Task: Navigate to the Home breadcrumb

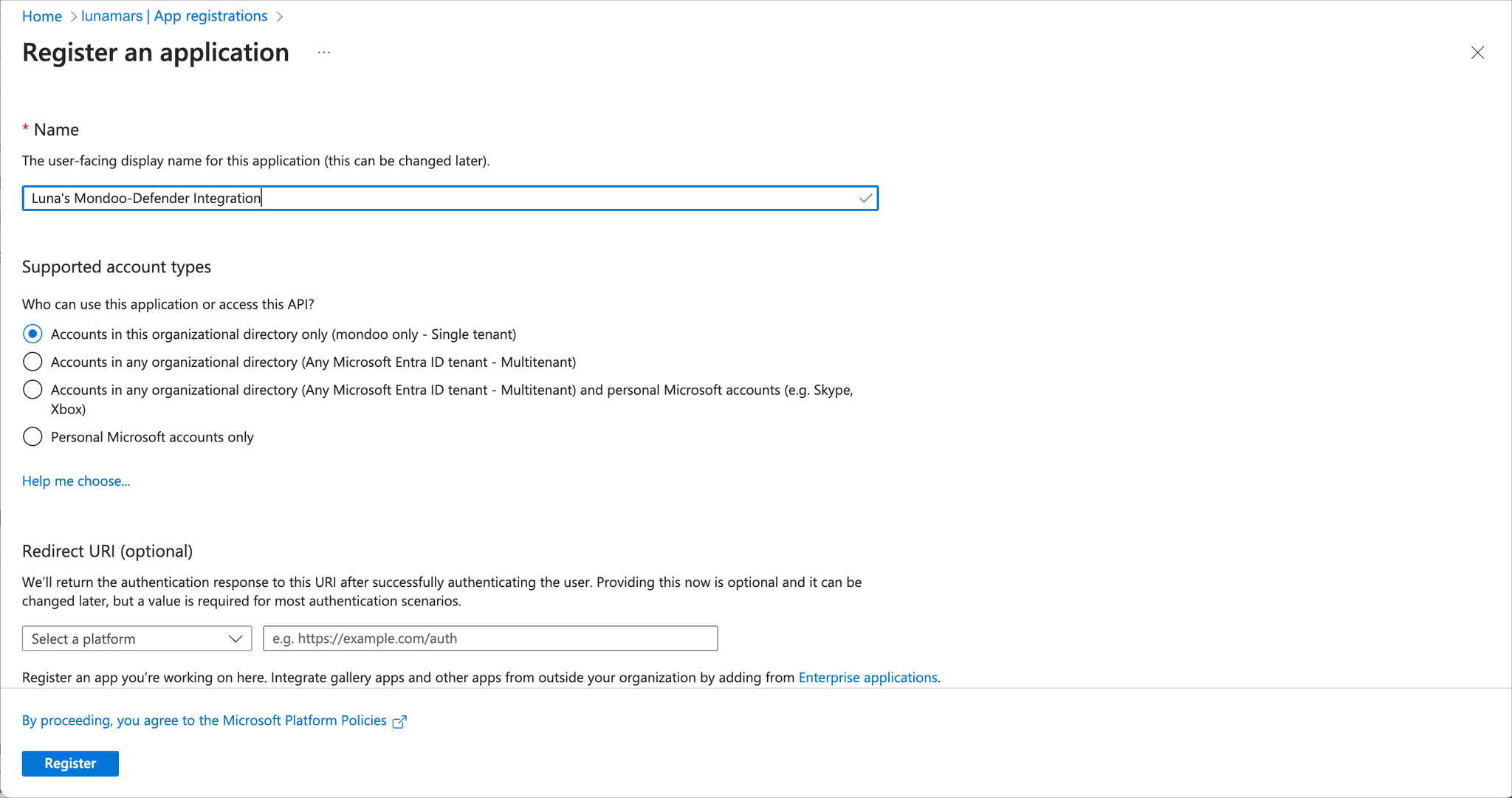Action: pyautogui.click(x=41, y=16)
